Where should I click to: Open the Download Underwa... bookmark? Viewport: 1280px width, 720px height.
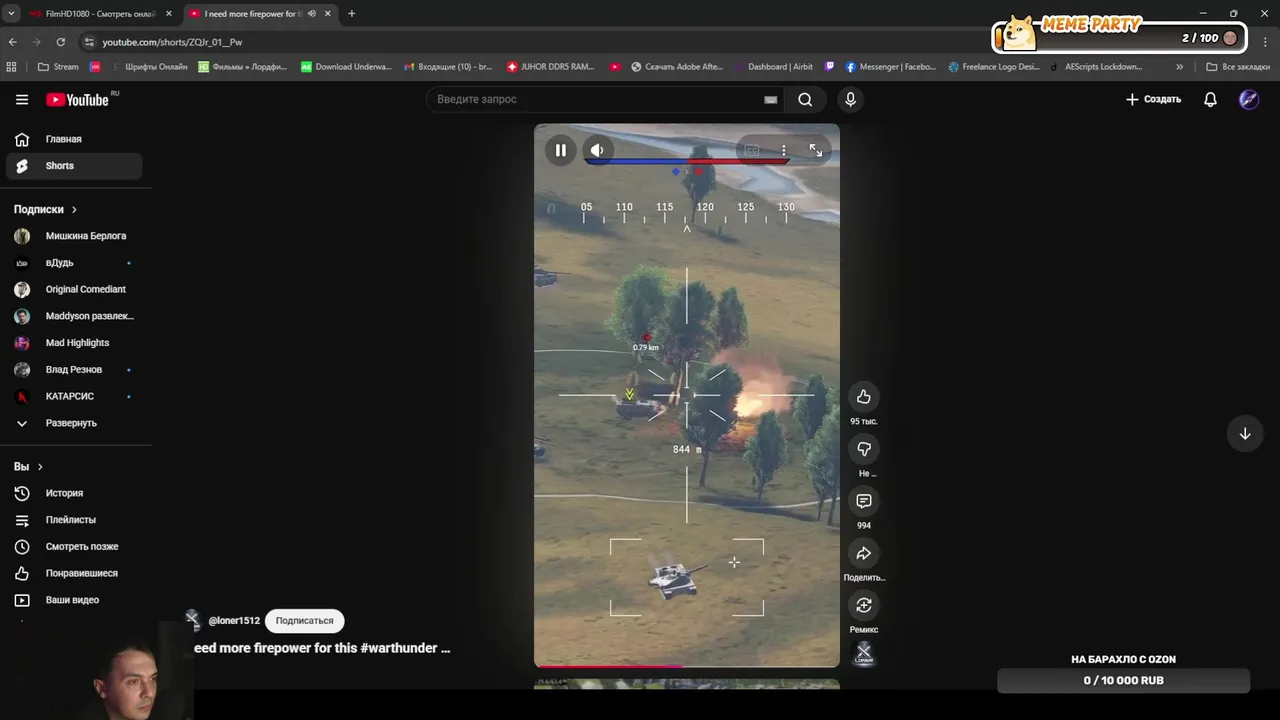coord(346,67)
